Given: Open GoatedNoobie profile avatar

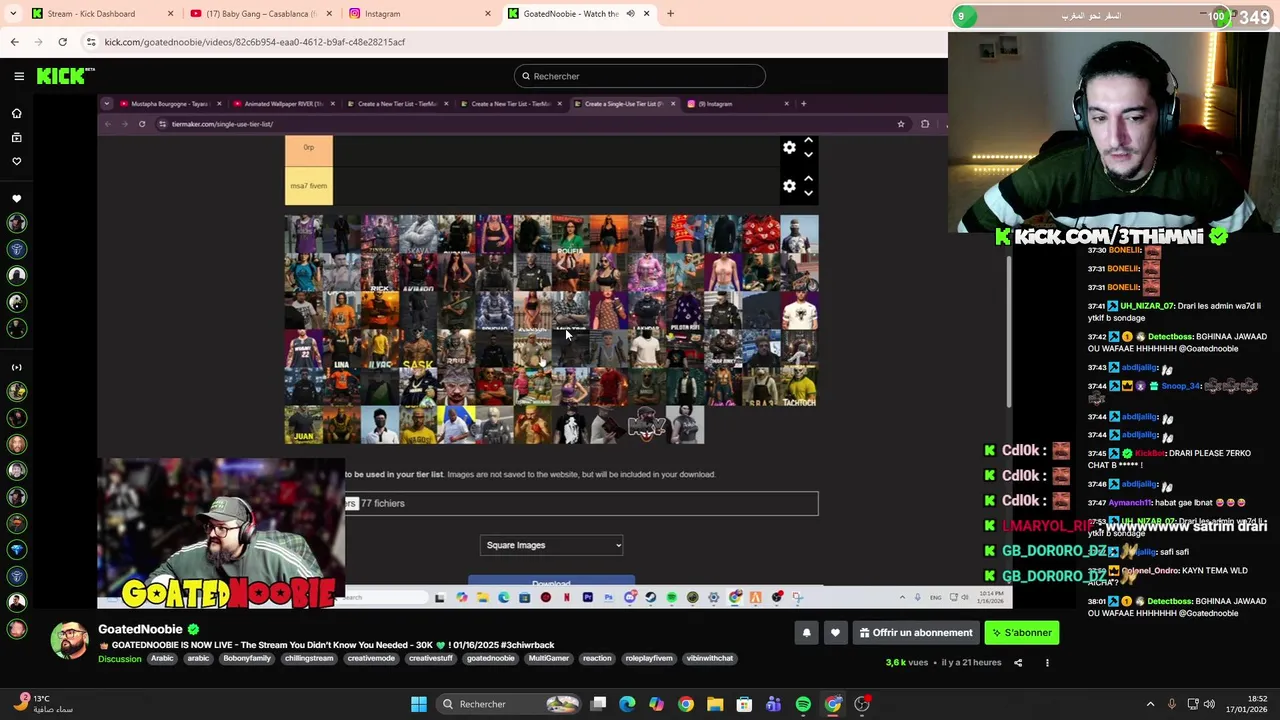Looking at the screenshot, I should click(69, 641).
